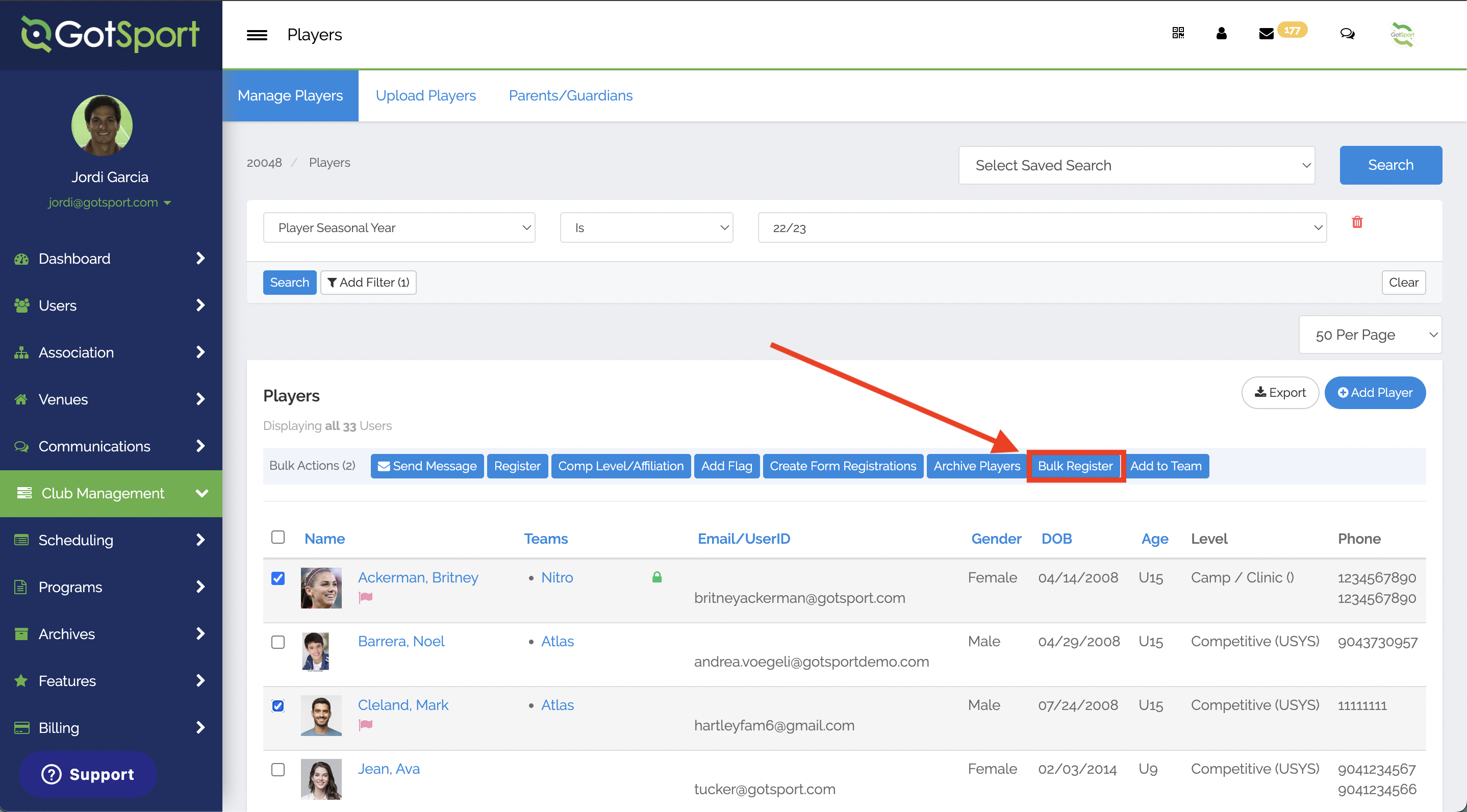
Task: Click the Features star icon
Action: coord(21,681)
